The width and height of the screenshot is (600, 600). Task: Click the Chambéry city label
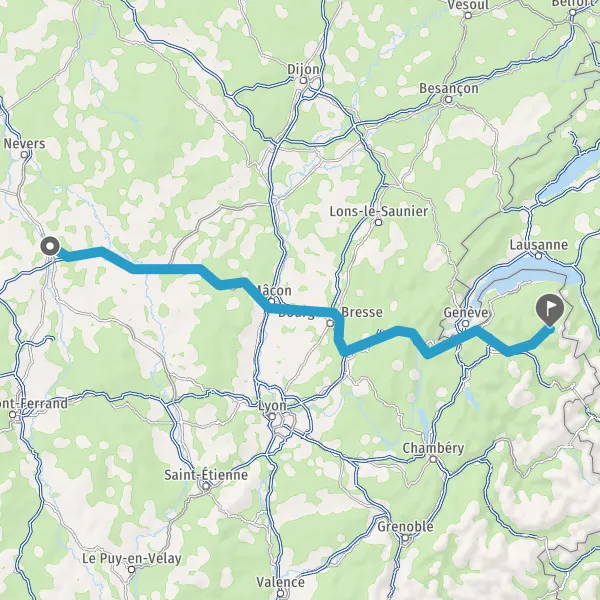point(434,448)
